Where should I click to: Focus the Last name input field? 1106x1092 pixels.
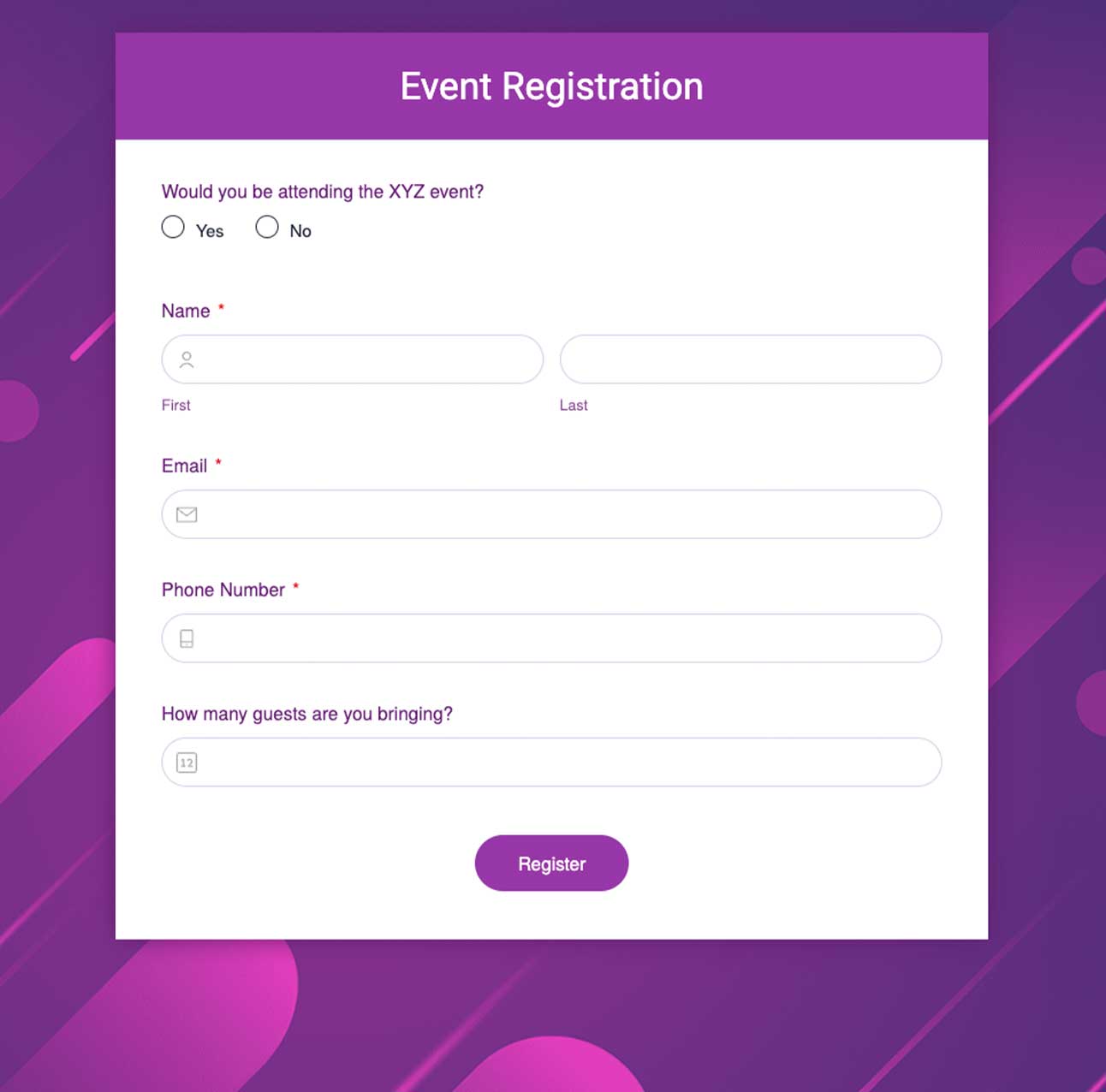(751, 359)
